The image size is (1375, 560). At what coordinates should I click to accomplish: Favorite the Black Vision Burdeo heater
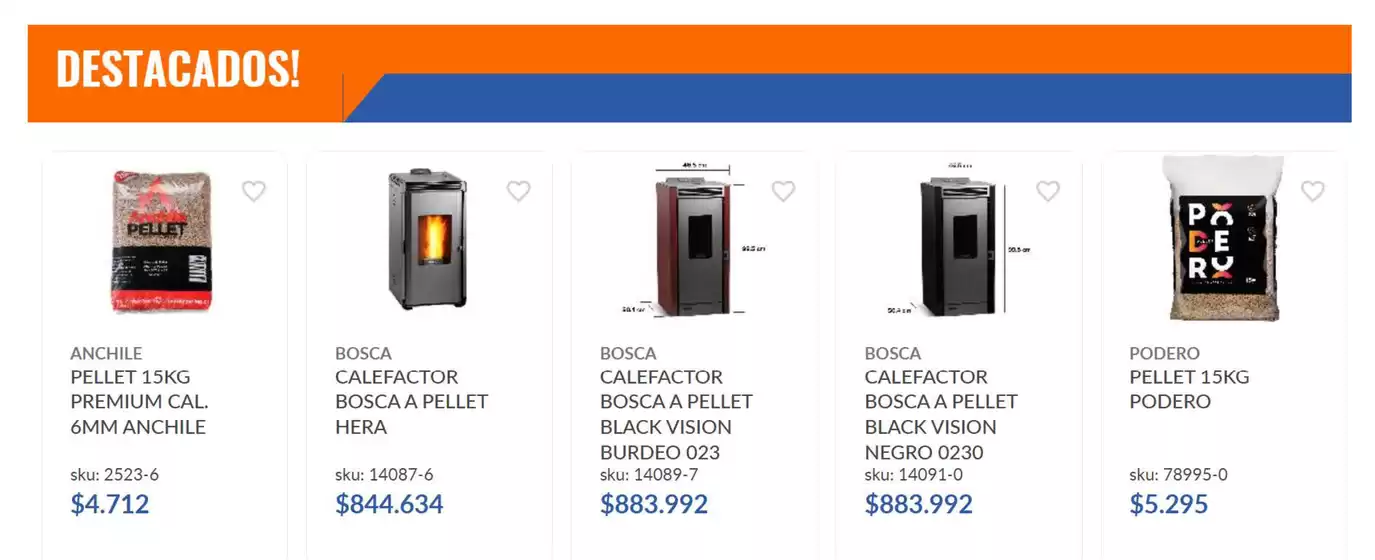tap(783, 191)
